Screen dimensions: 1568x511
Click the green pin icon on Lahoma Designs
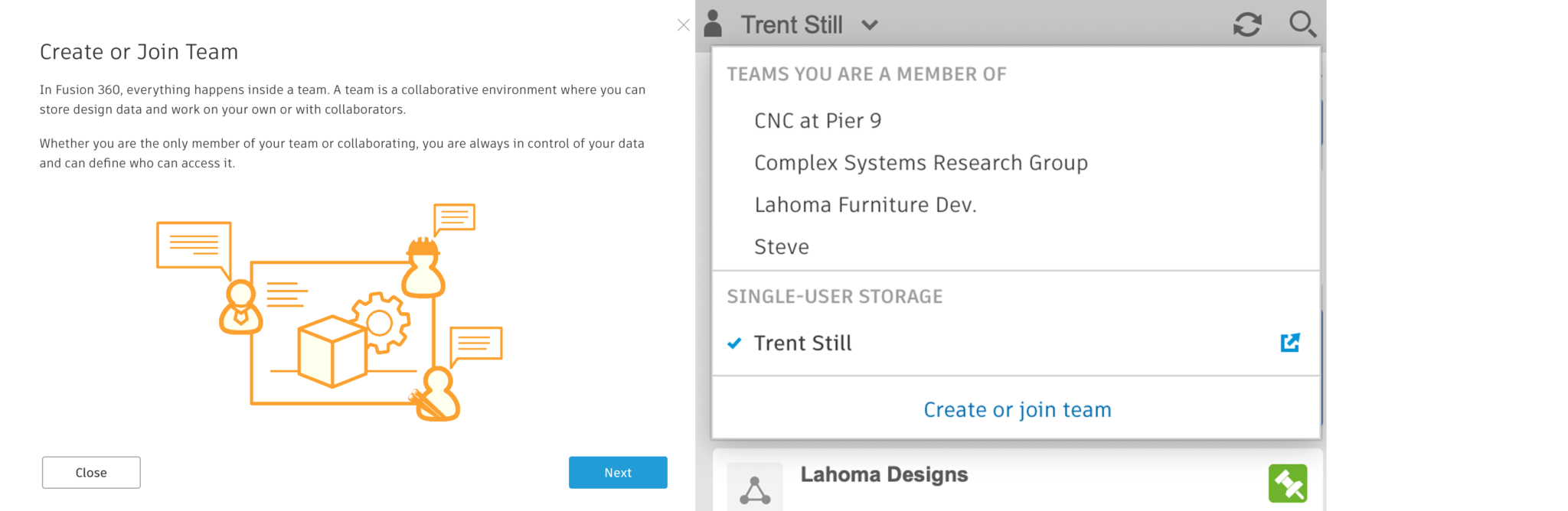pos(1289,483)
